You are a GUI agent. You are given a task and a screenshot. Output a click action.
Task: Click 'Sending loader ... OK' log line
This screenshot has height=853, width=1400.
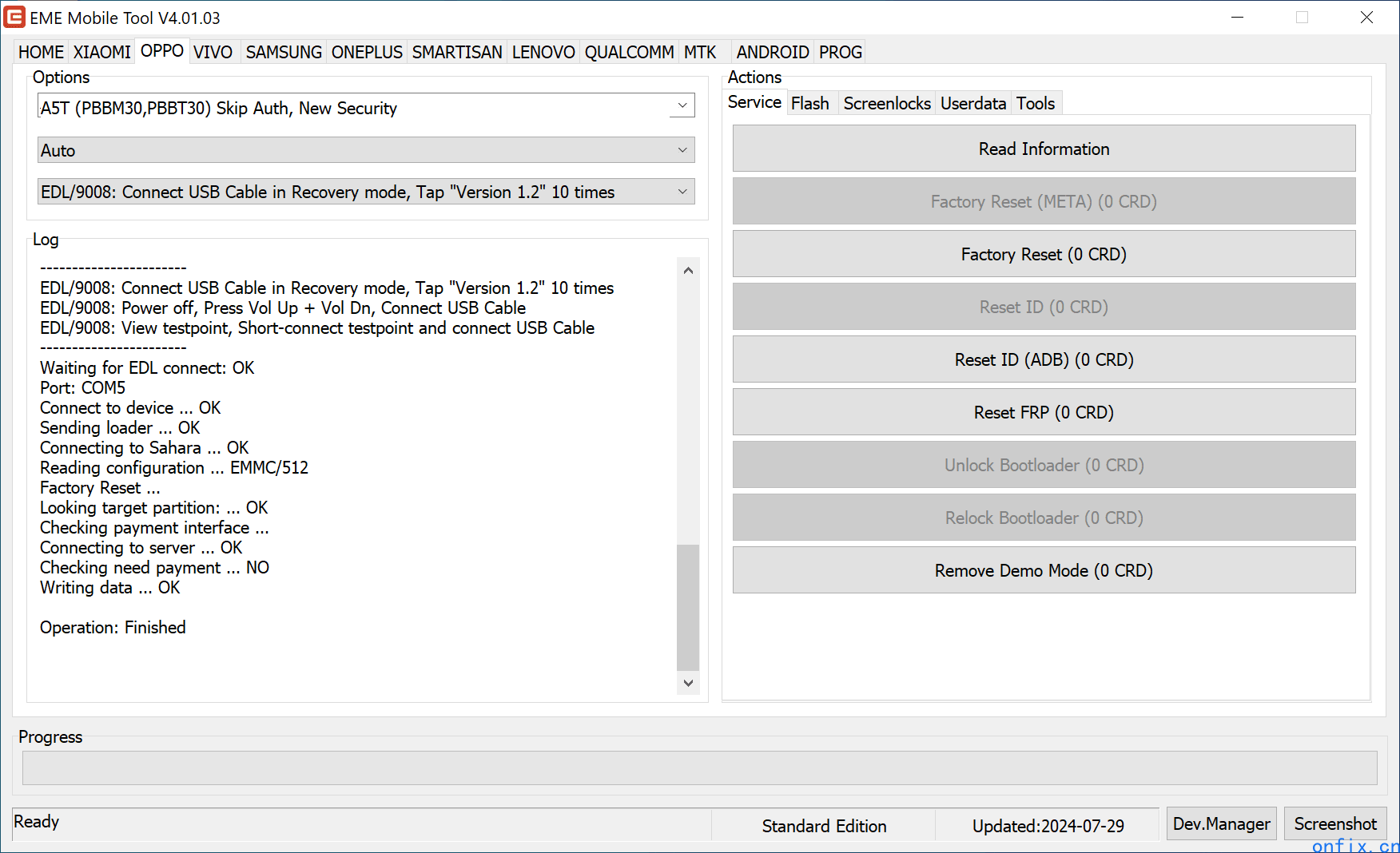coord(120,427)
